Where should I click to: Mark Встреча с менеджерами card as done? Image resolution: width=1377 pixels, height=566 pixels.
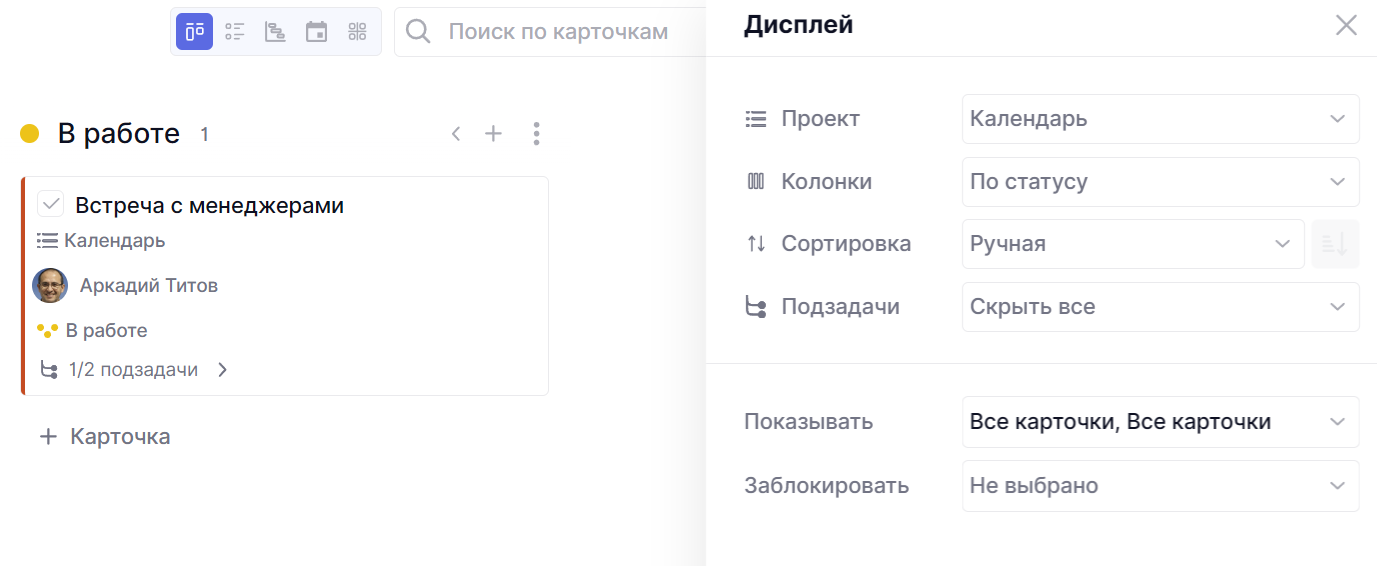51,204
